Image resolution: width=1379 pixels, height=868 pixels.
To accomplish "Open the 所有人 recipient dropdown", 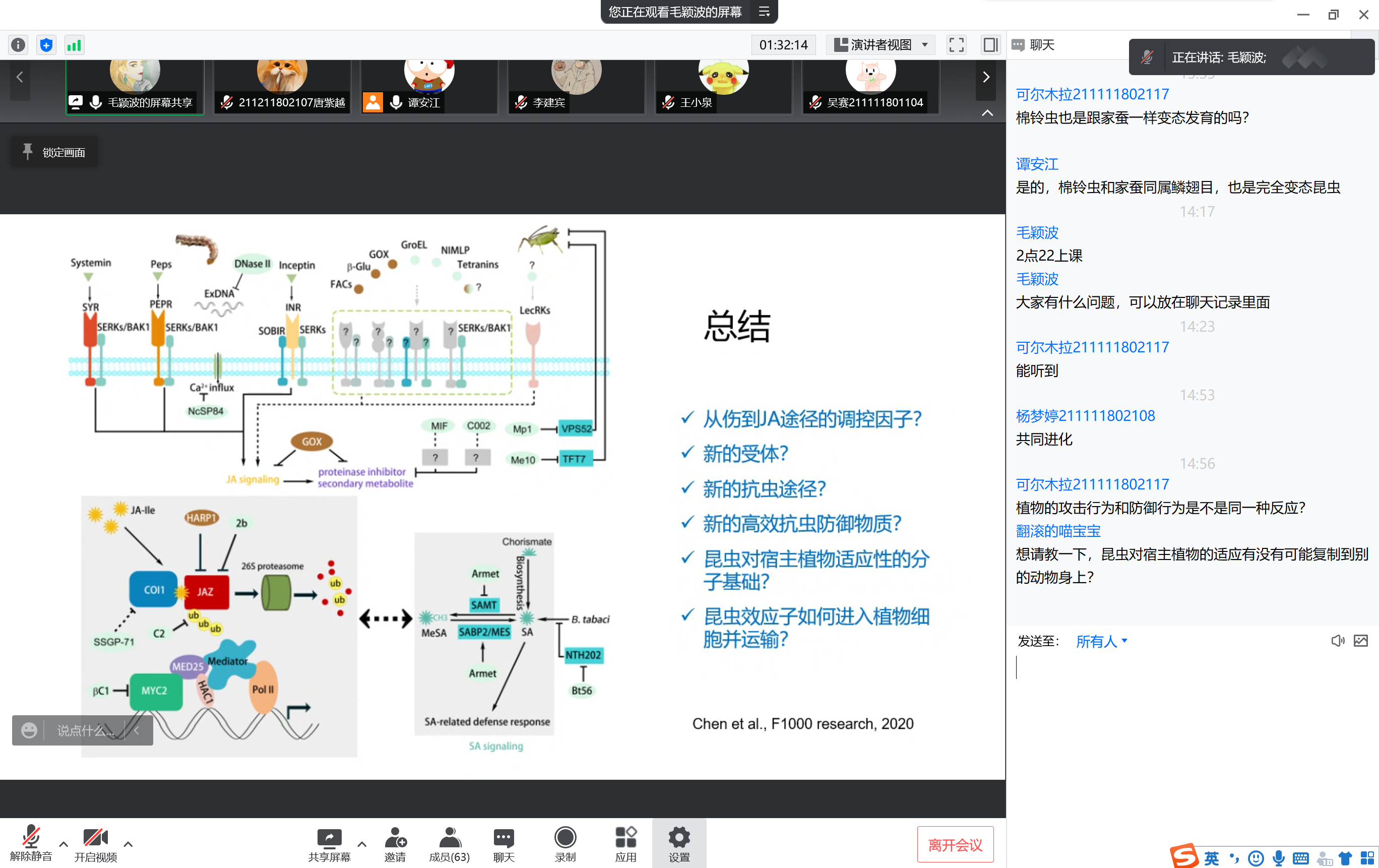I will 1101,641.
